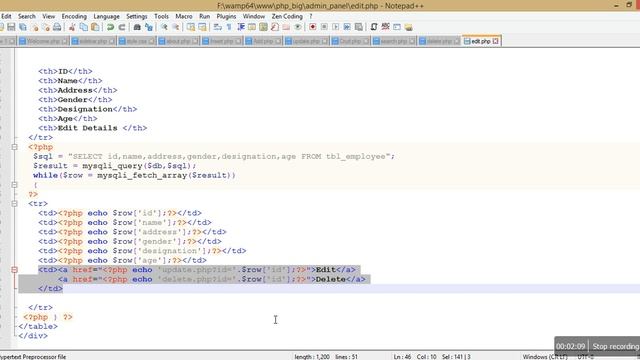The image size is (640, 360).
Task: Open Replace dialog from the toolbar
Action: click(x=149, y=27)
